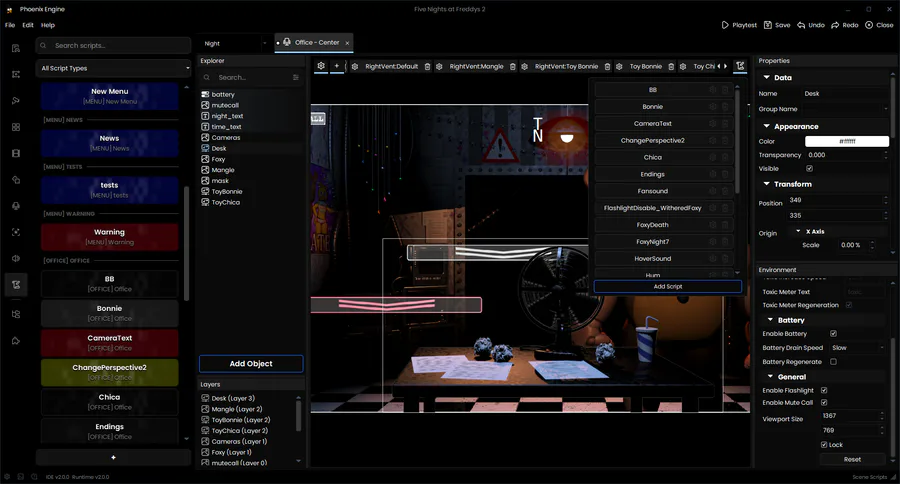Open the File menu
Image resolution: width=900 pixels, height=484 pixels.
[10, 25]
